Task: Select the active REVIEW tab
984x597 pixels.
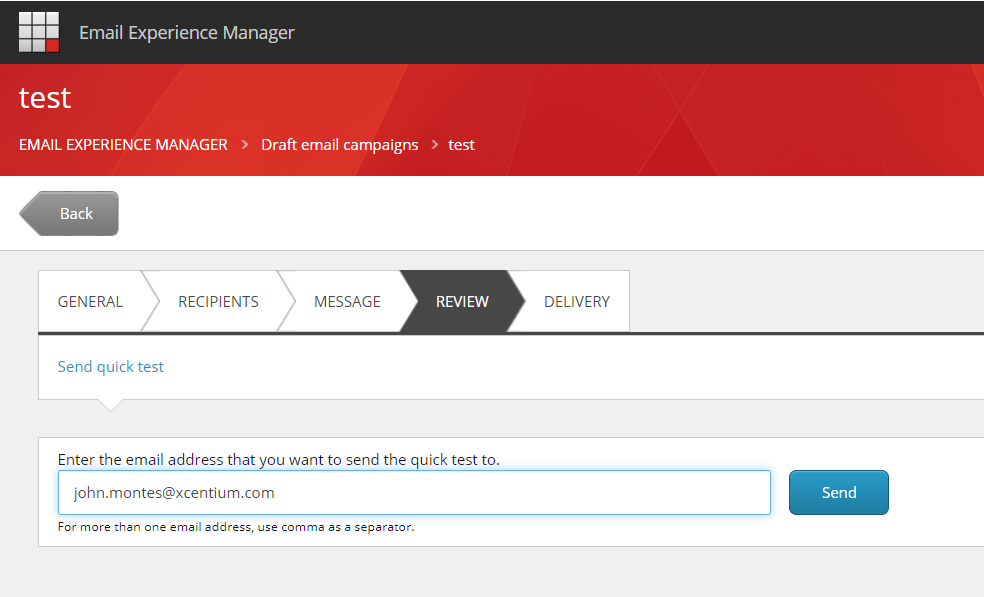Action: 462,302
